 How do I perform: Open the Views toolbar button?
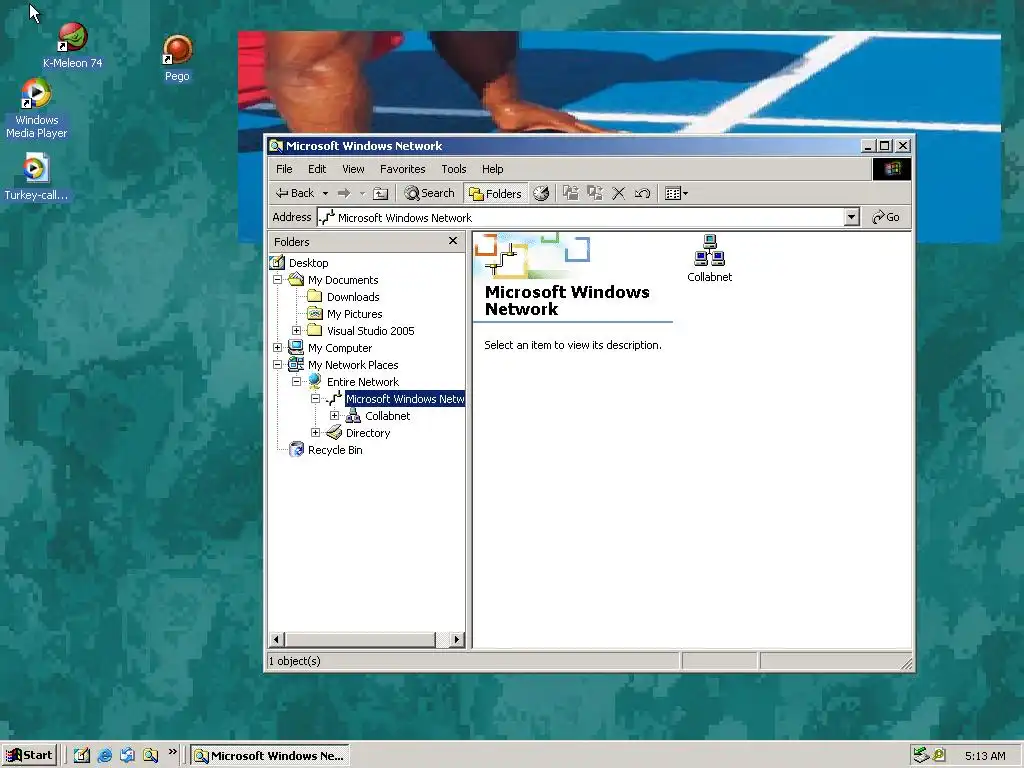pos(676,193)
